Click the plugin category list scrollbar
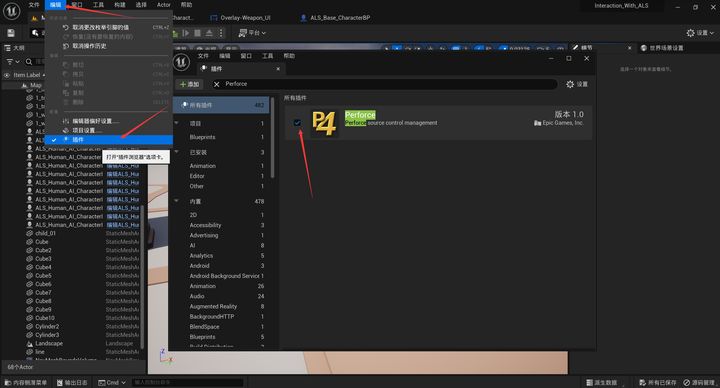Viewport: 720px width, 388px height. (272, 138)
